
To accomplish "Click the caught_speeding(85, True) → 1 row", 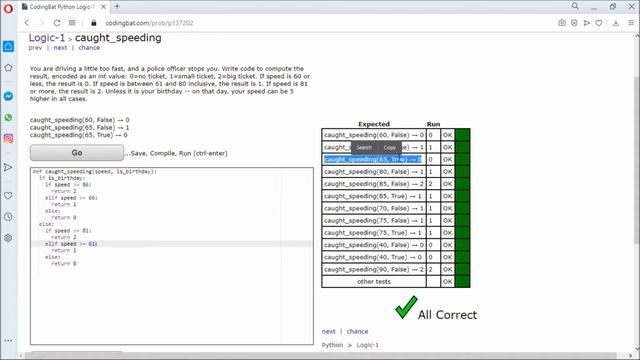I will coord(396,196).
